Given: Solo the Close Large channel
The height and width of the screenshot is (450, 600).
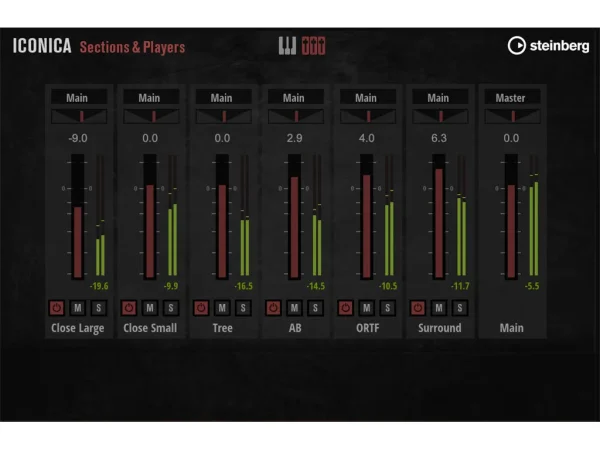Looking at the screenshot, I should 98,308.
